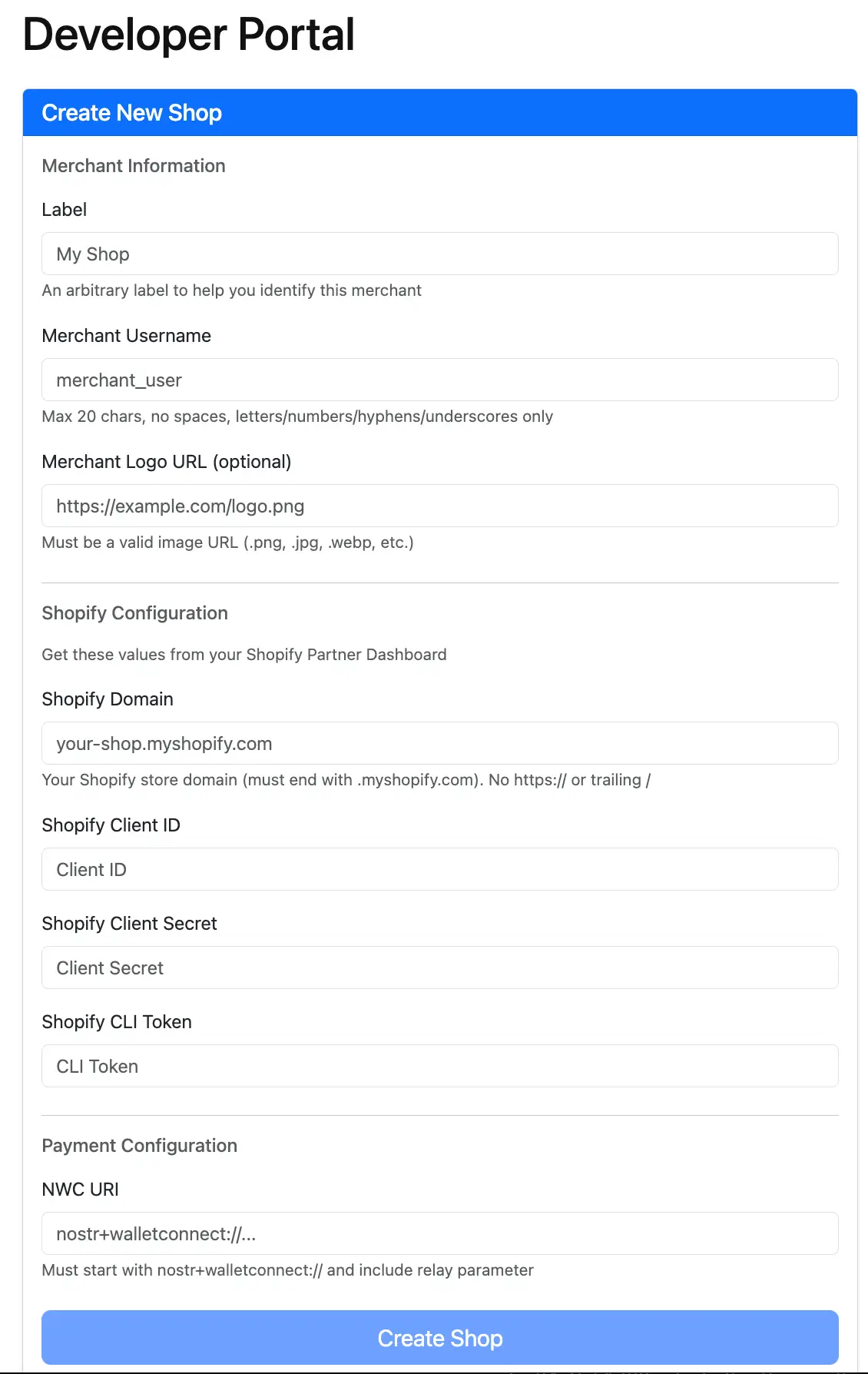Click the Developer Portal page title
The width and height of the screenshot is (868, 1374).
pyautogui.click(x=188, y=34)
